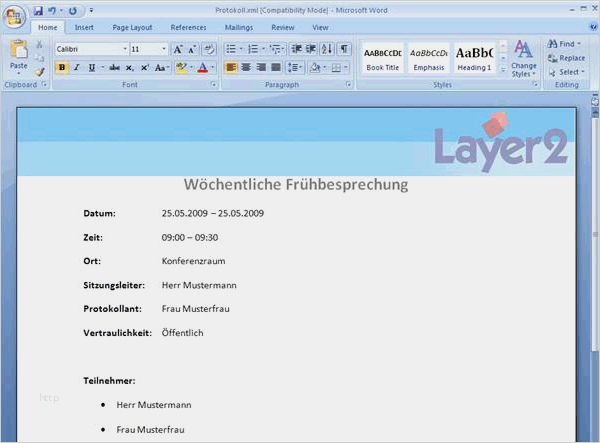Toggle Show/Hide paragraph marks
600x443 pixels.
point(344,49)
